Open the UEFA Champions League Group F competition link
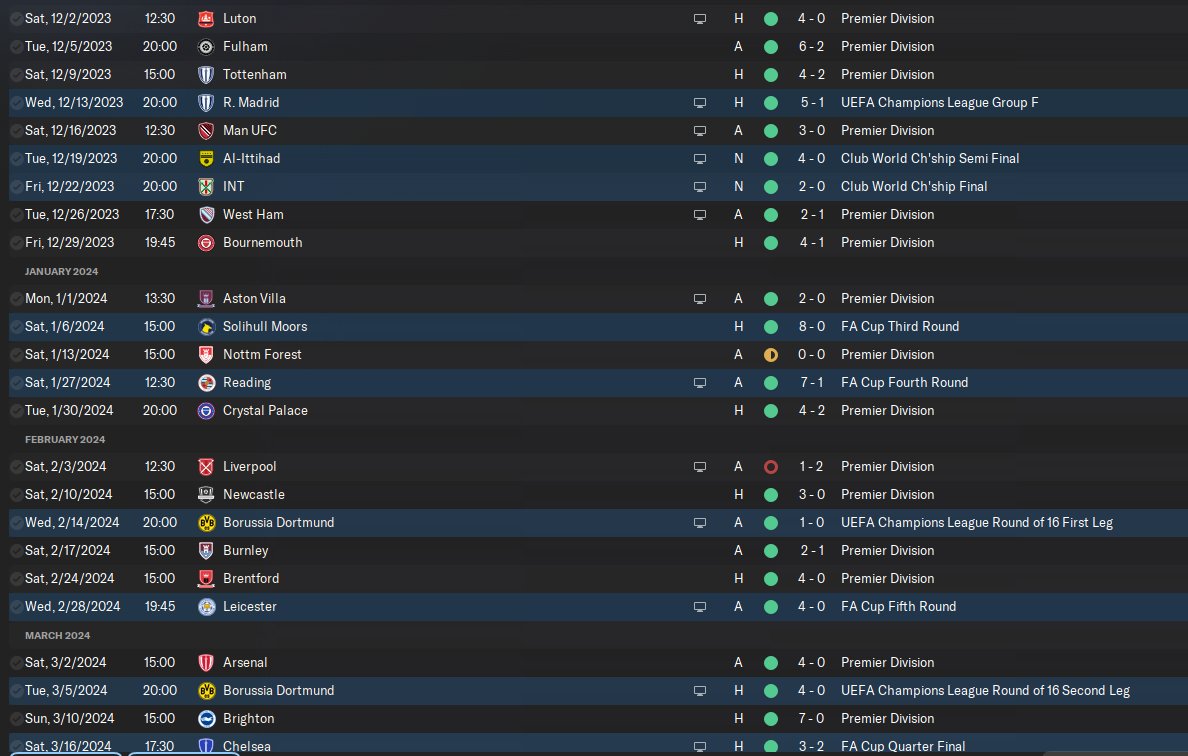Viewport: 1188px width, 756px height. [939, 102]
